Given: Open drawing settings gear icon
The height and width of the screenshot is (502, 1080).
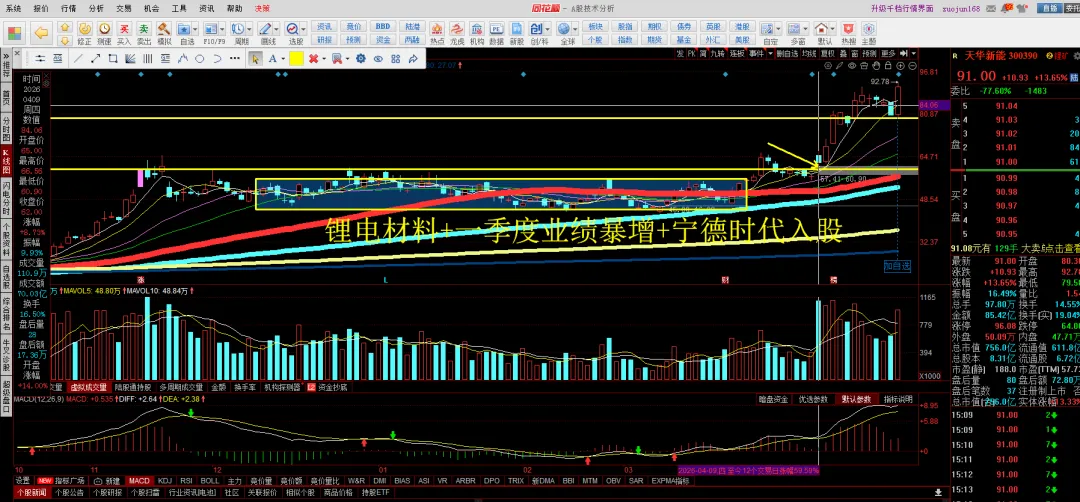Looking at the screenshot, I should click(360, 59).
